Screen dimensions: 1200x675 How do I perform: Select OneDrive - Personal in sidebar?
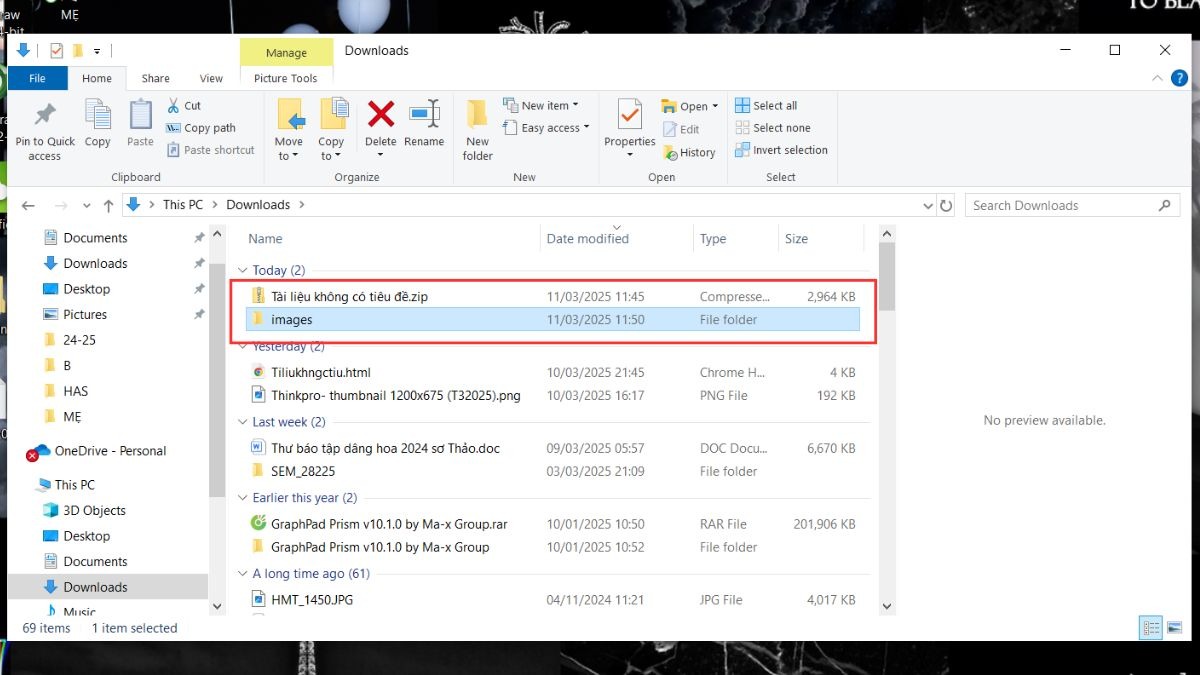tap(110, 451)
